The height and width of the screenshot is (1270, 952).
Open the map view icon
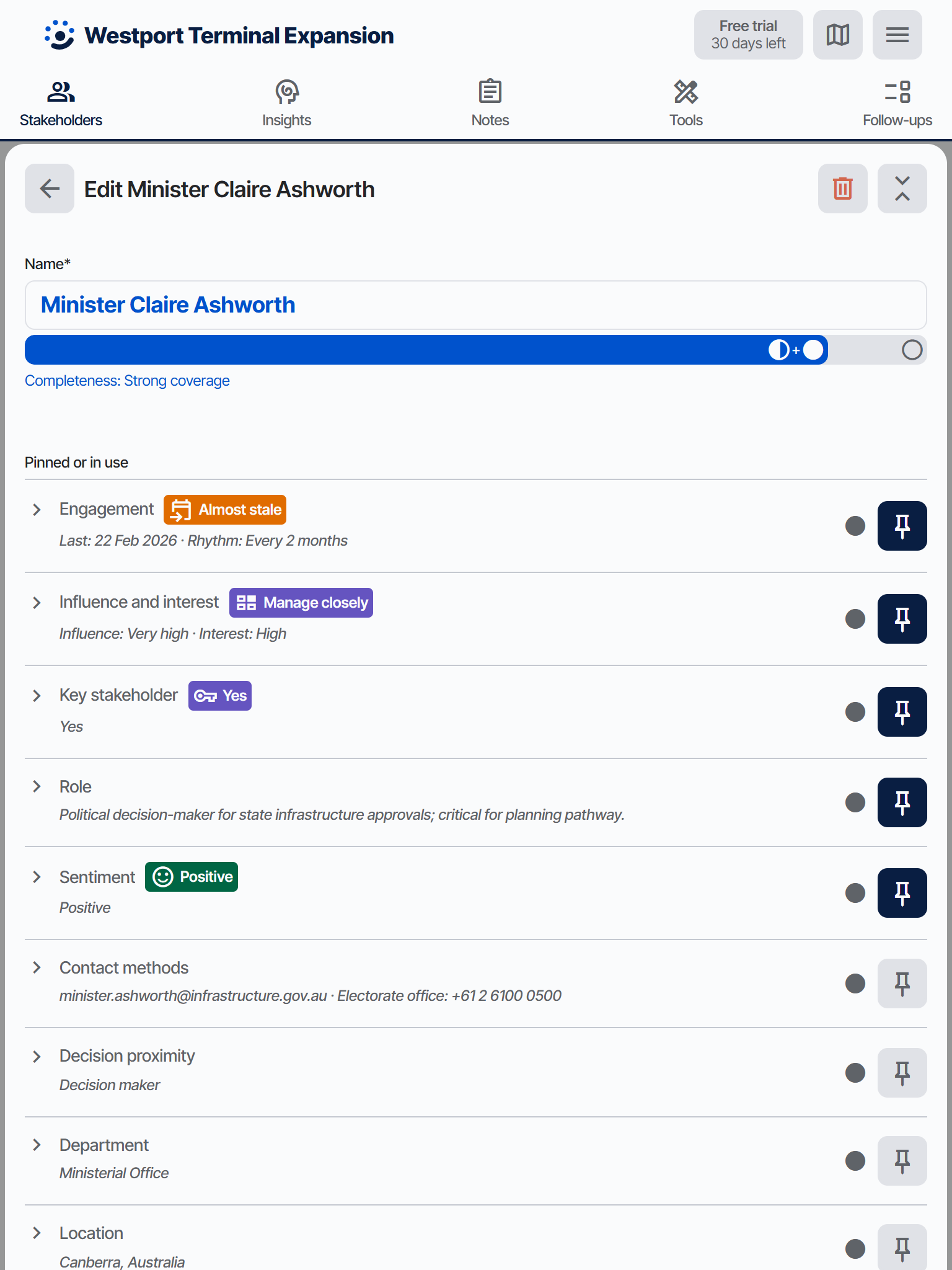click(x=837, y=35)
